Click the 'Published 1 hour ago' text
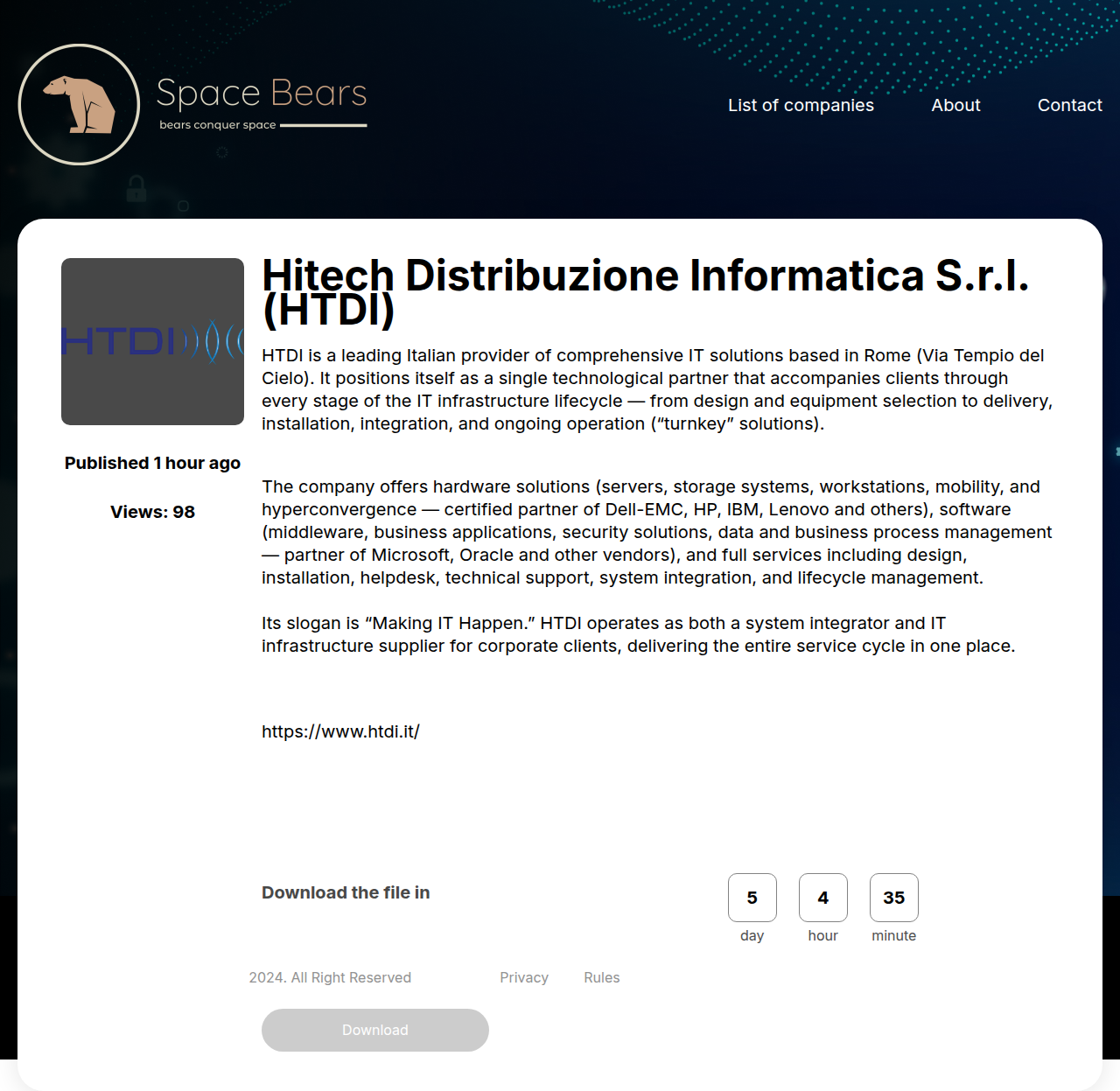The image size is (1120, 1091). 152,463
